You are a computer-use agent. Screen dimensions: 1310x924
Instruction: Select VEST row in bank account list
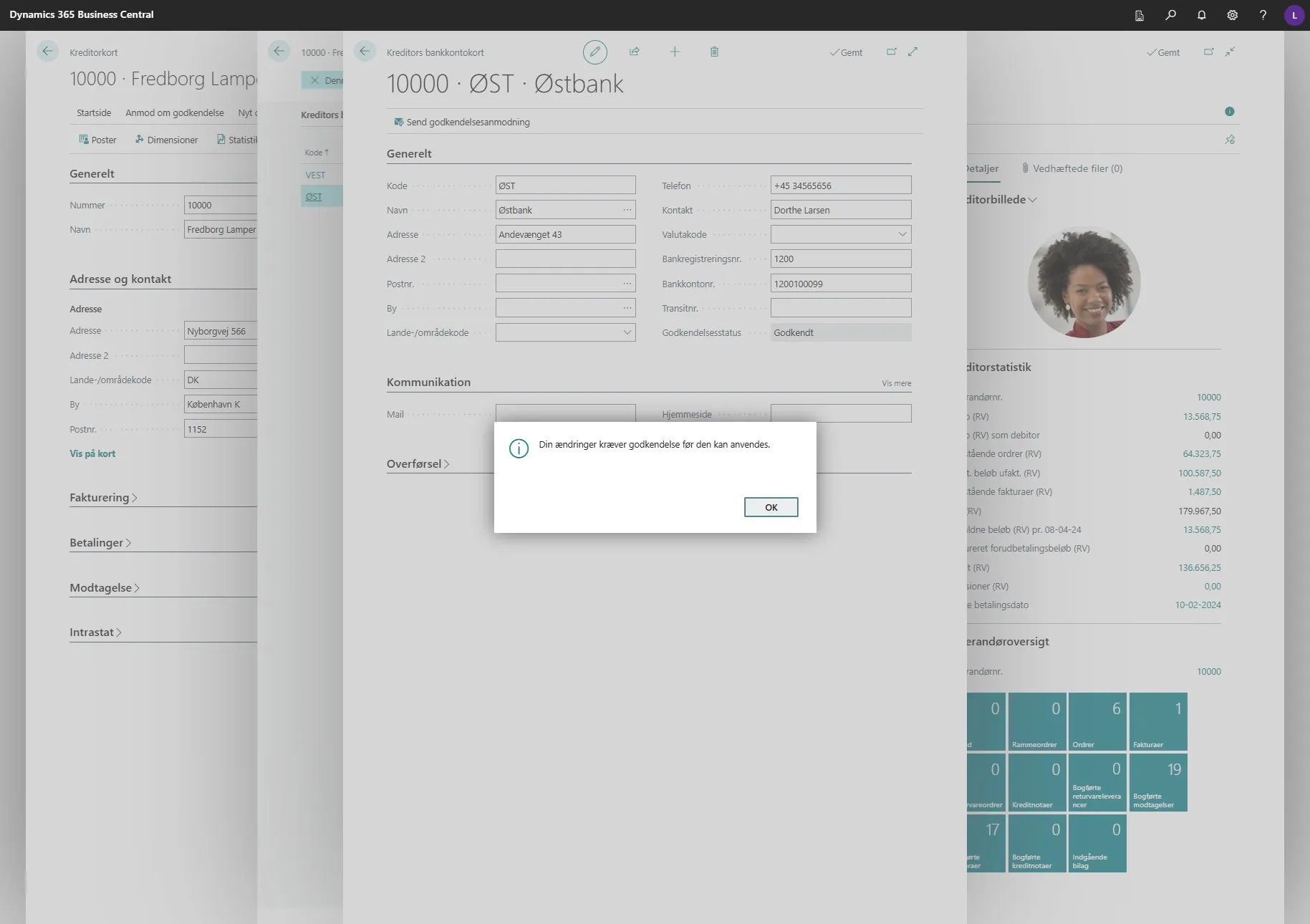click(x=322, y=175)
